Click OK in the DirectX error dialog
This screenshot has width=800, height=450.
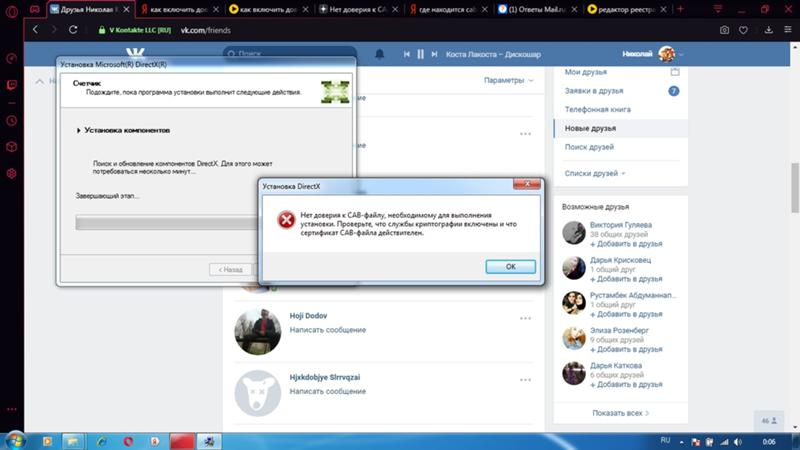(x=510, y=266)
